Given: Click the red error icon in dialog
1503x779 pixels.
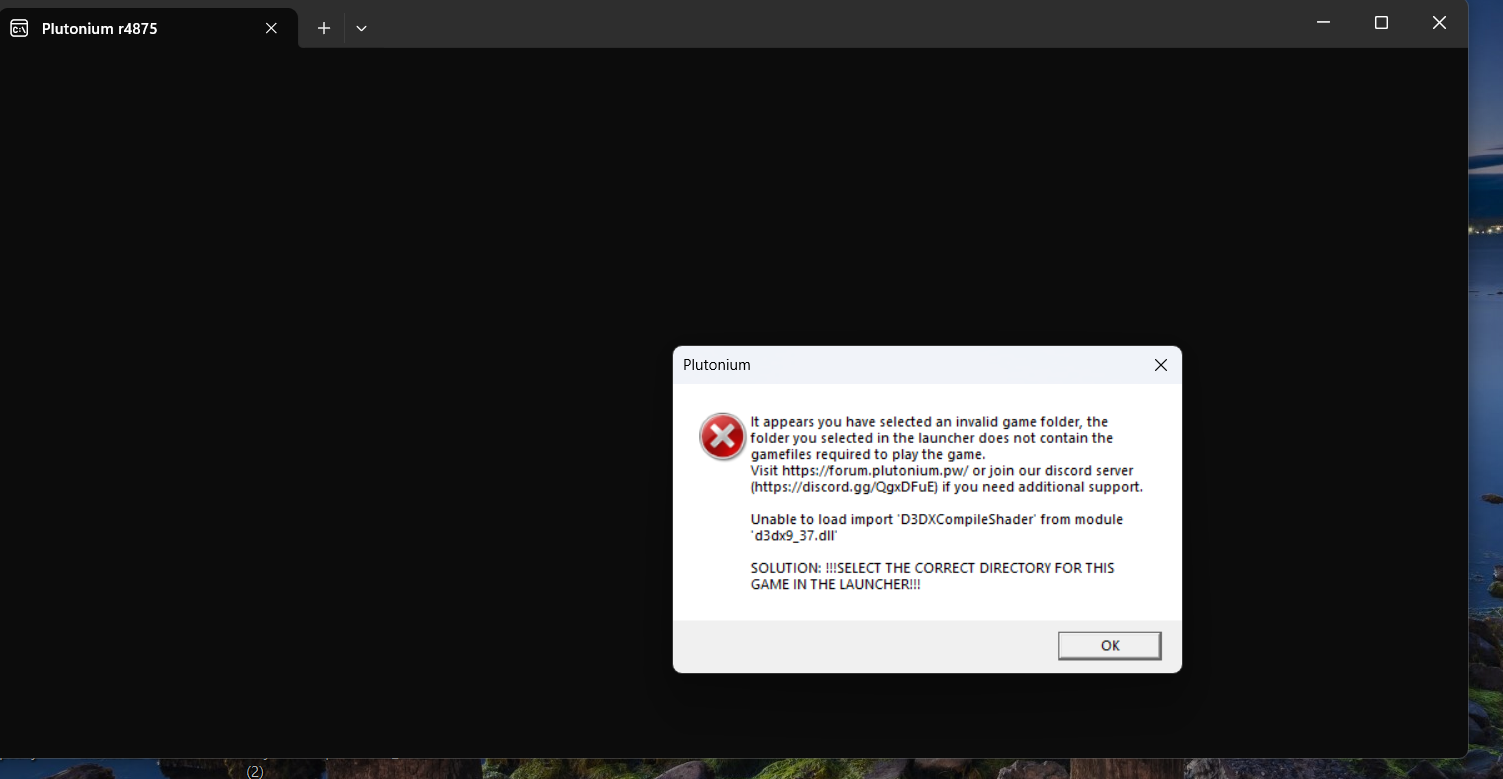Looking at the screenshot, I should (x=722, y=437).
